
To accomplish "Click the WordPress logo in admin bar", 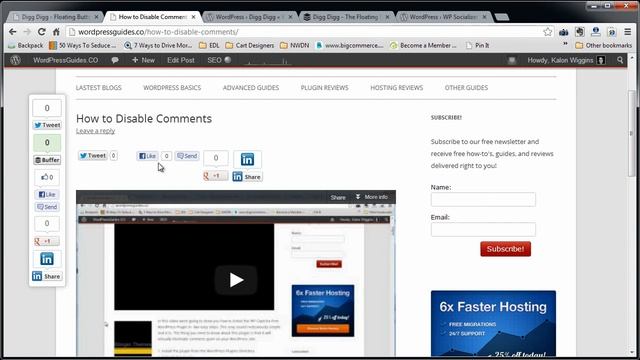I will coord(16,60).
